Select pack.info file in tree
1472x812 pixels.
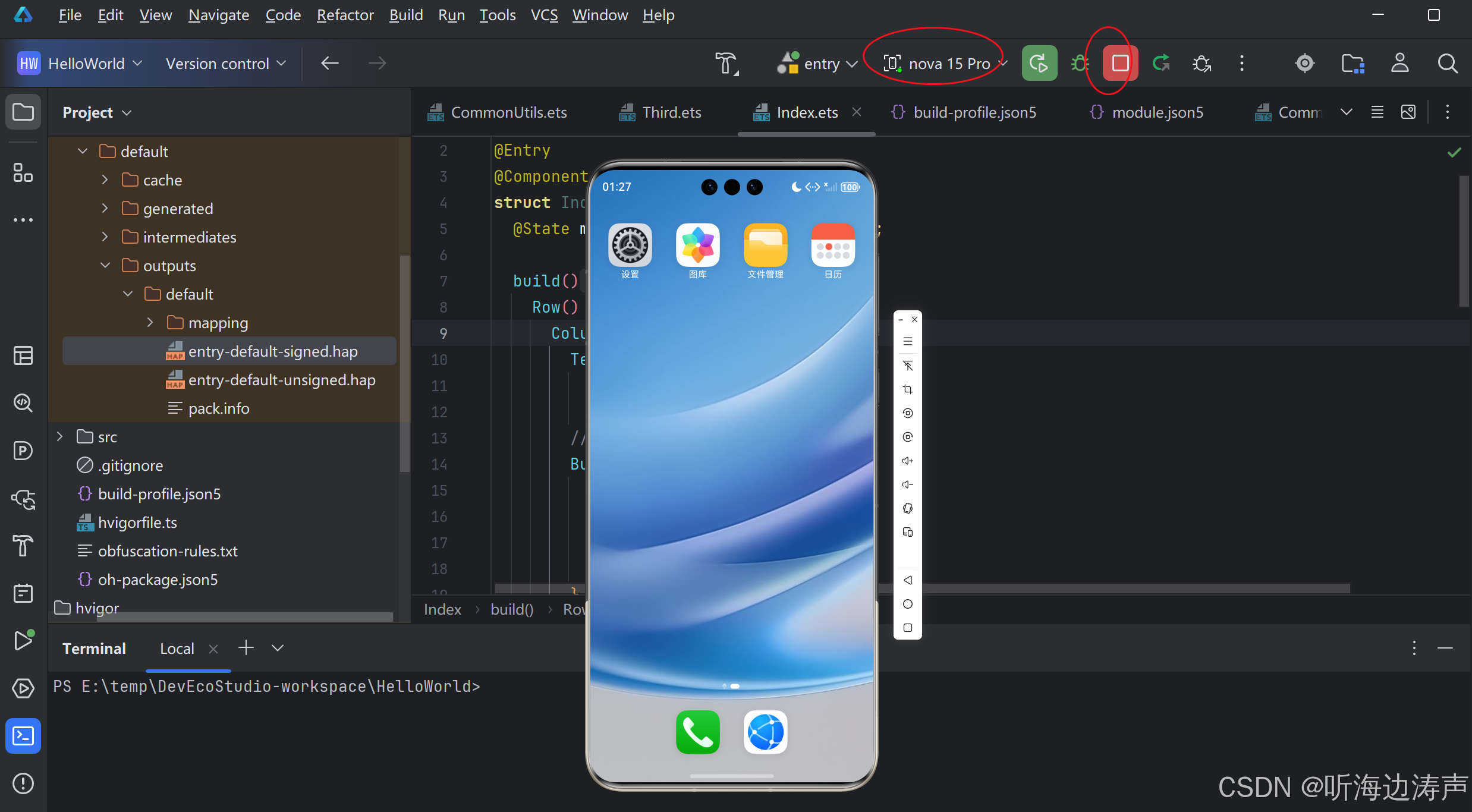pyautogui.click(x=219, y=408)
